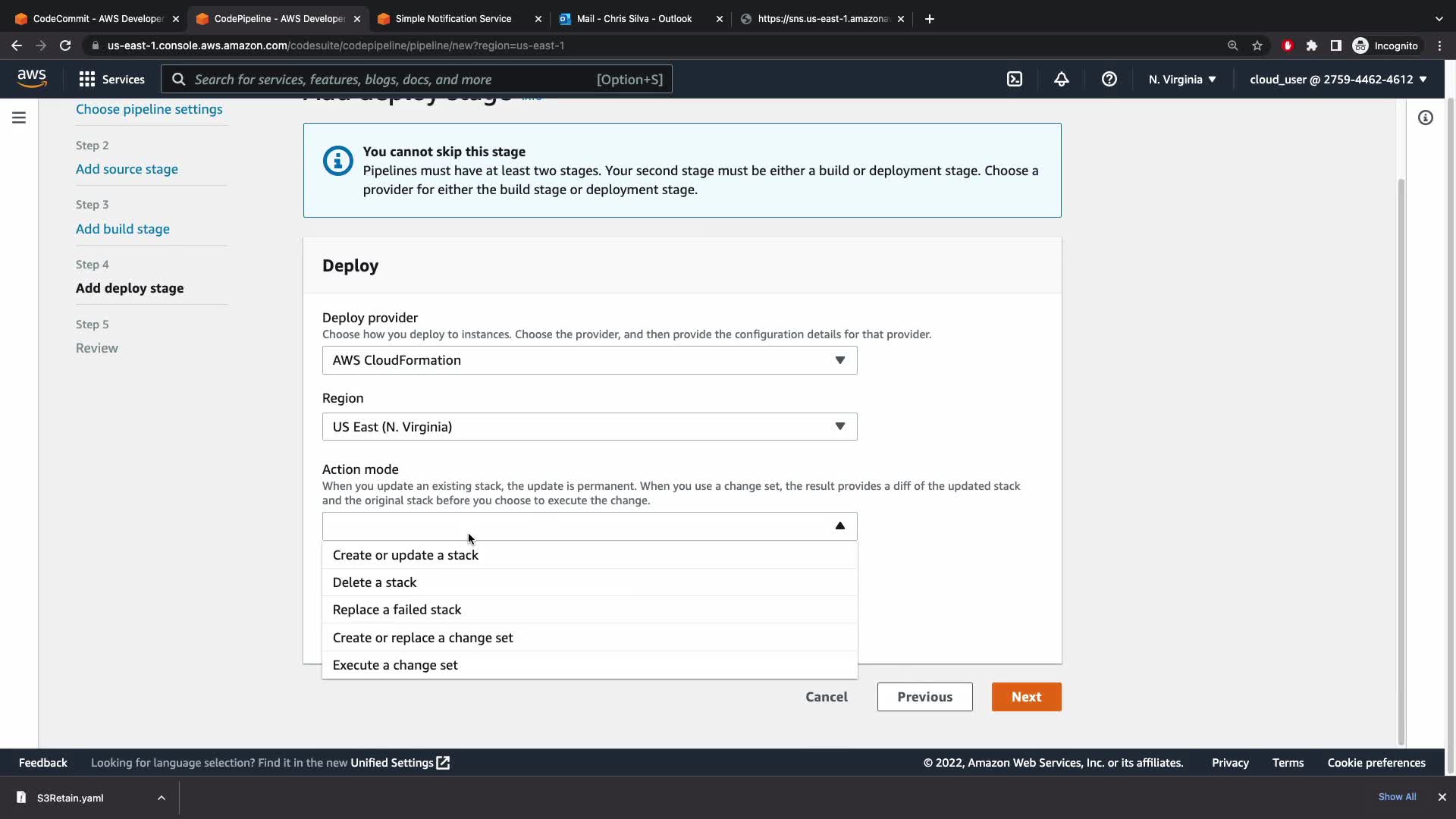Screen dimensions: 1456x819
Task: Switch to Simple Notification Service tab
Action: click(453, 18)
